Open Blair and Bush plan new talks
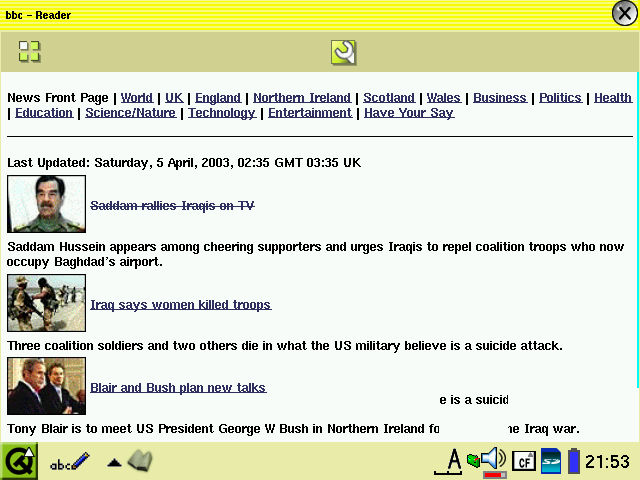Image resolution: width=640 pixels, height=480 pixels. (x=178, y=388)
